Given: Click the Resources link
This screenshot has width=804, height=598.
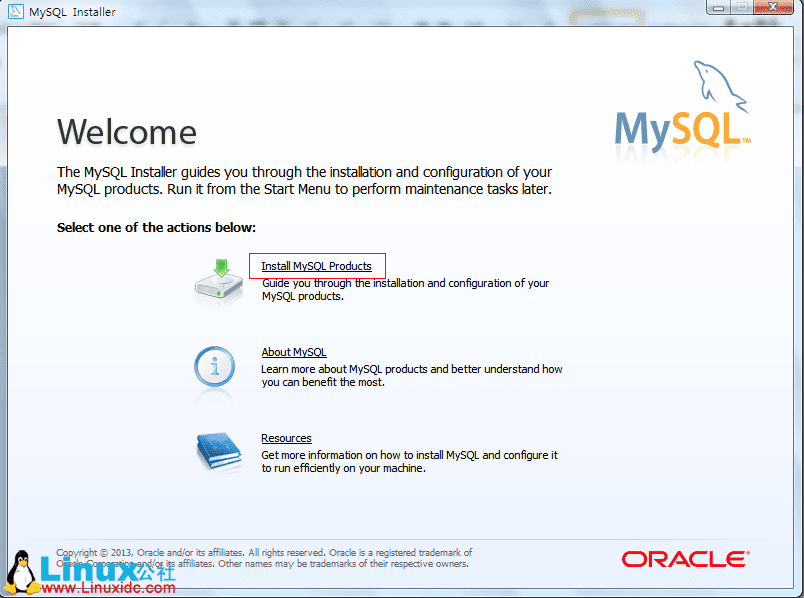Looking at the screenshot, I should tap(286, 437).
